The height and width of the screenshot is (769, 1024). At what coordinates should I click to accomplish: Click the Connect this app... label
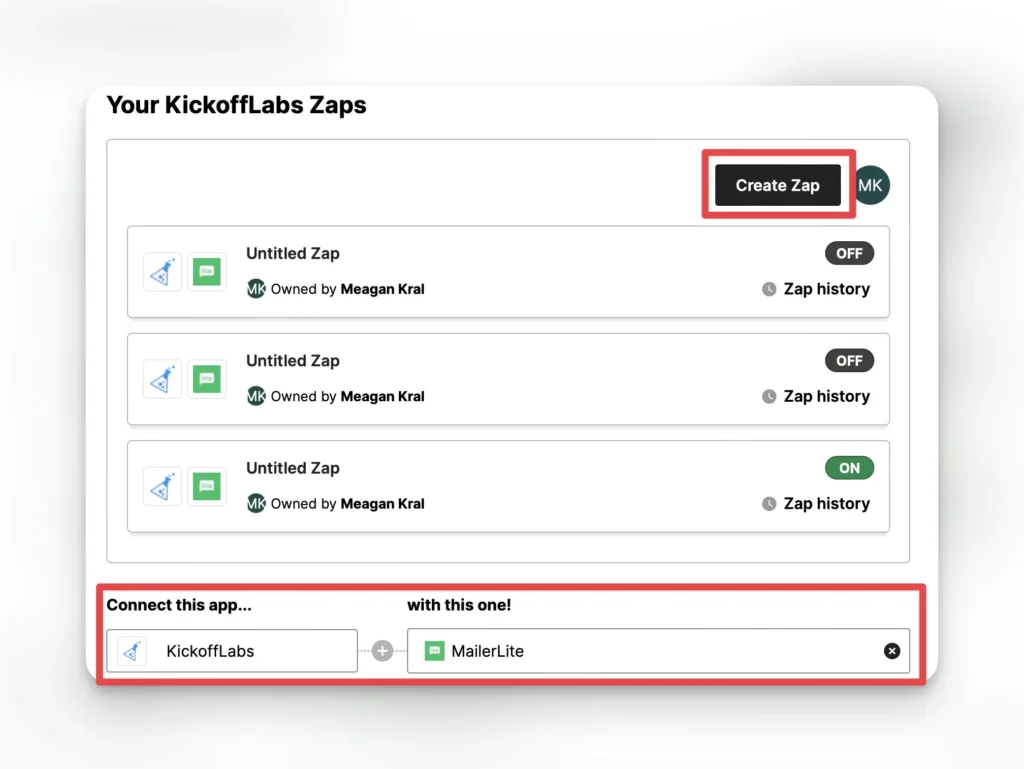[179, 605]
